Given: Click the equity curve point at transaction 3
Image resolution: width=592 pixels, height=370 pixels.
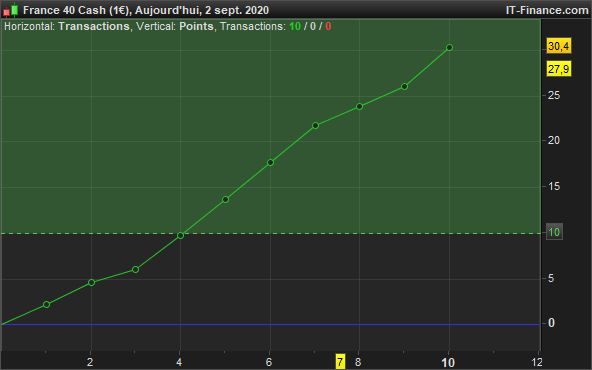Looking at the screenshot, I should 136,269.
